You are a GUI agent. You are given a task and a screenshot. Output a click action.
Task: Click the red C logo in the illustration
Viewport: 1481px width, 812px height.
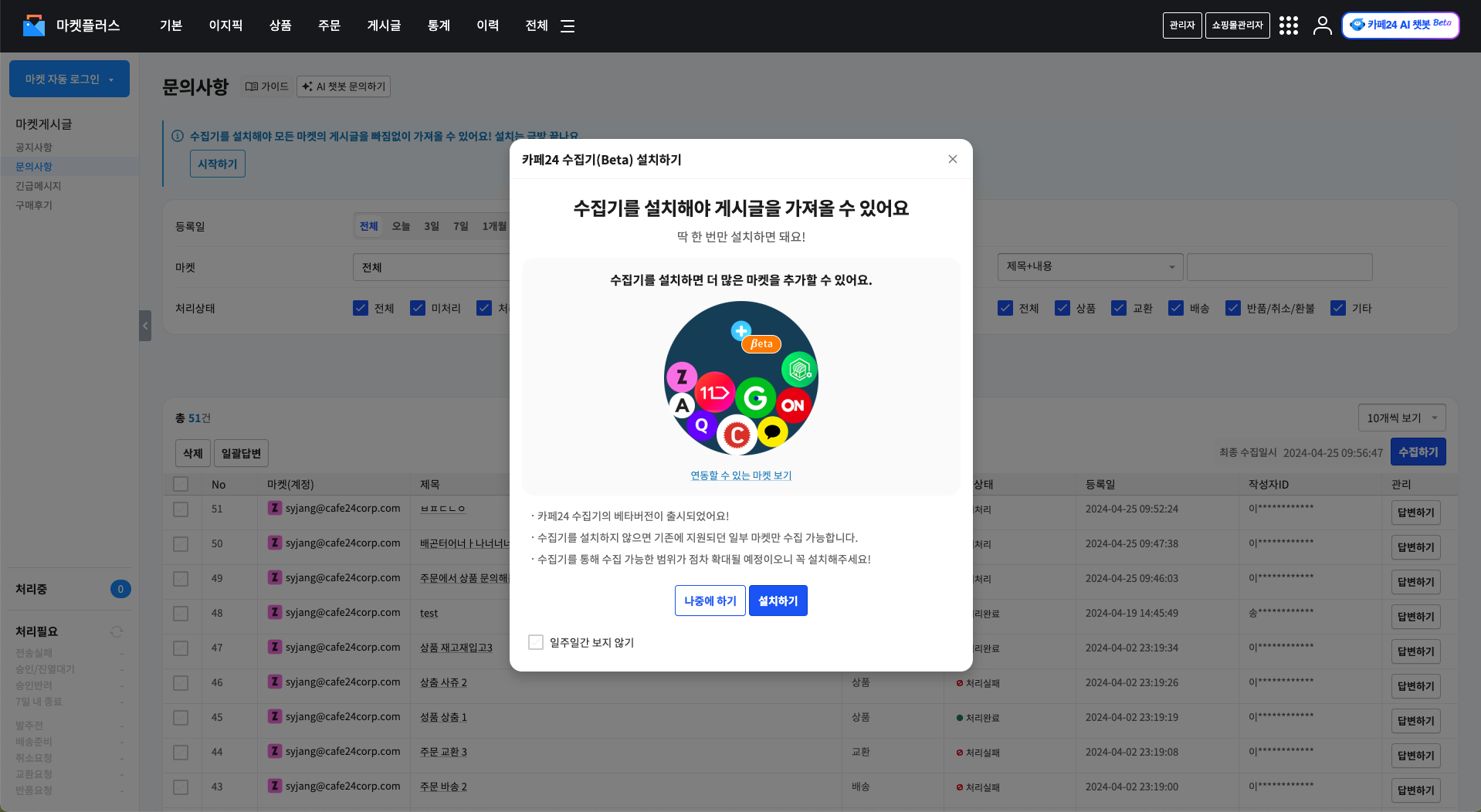tap(737, 435)
